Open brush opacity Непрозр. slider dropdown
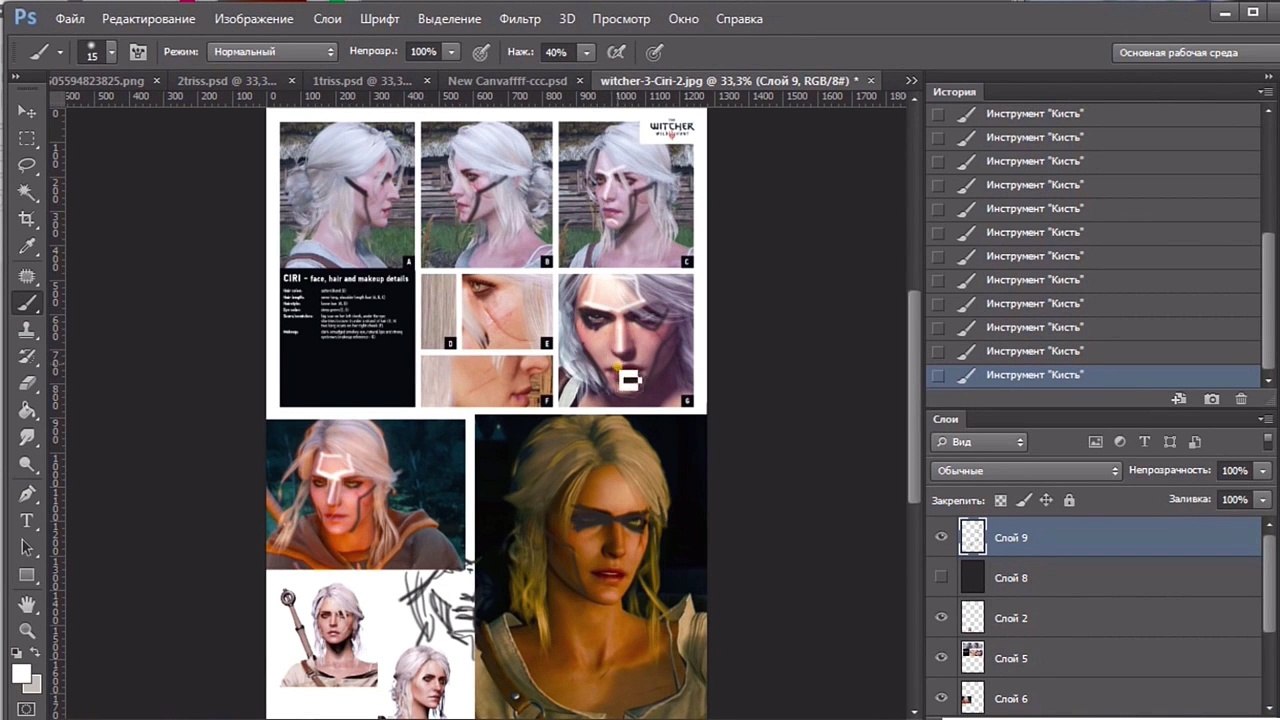The height and width of the screenshot is (720, 1280). [x=452, y=52]
